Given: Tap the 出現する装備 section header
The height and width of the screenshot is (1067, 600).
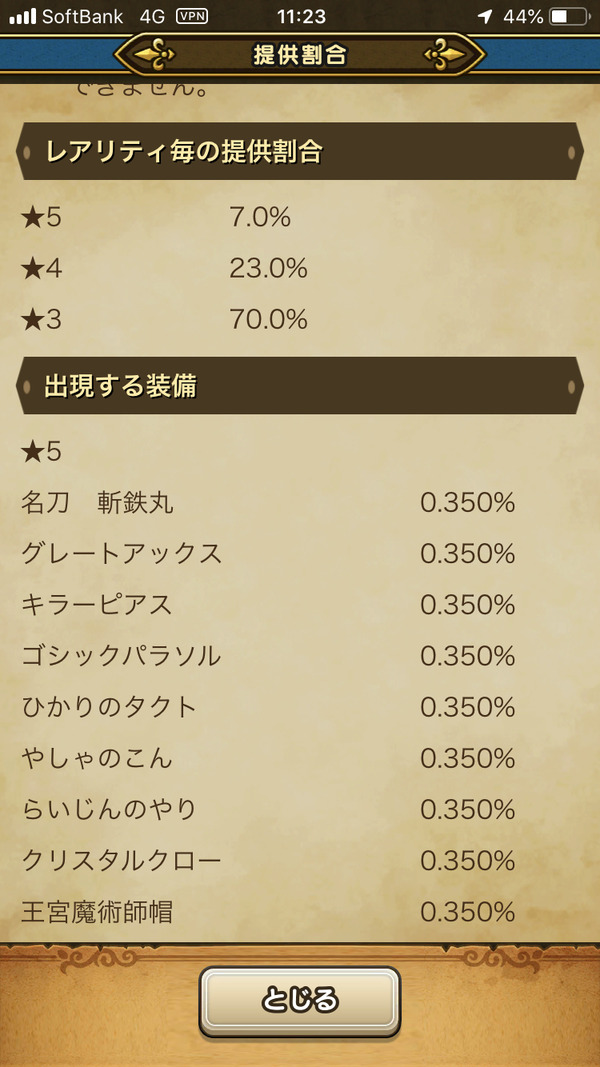Looking at the screenshot, I should pos(300,386).
